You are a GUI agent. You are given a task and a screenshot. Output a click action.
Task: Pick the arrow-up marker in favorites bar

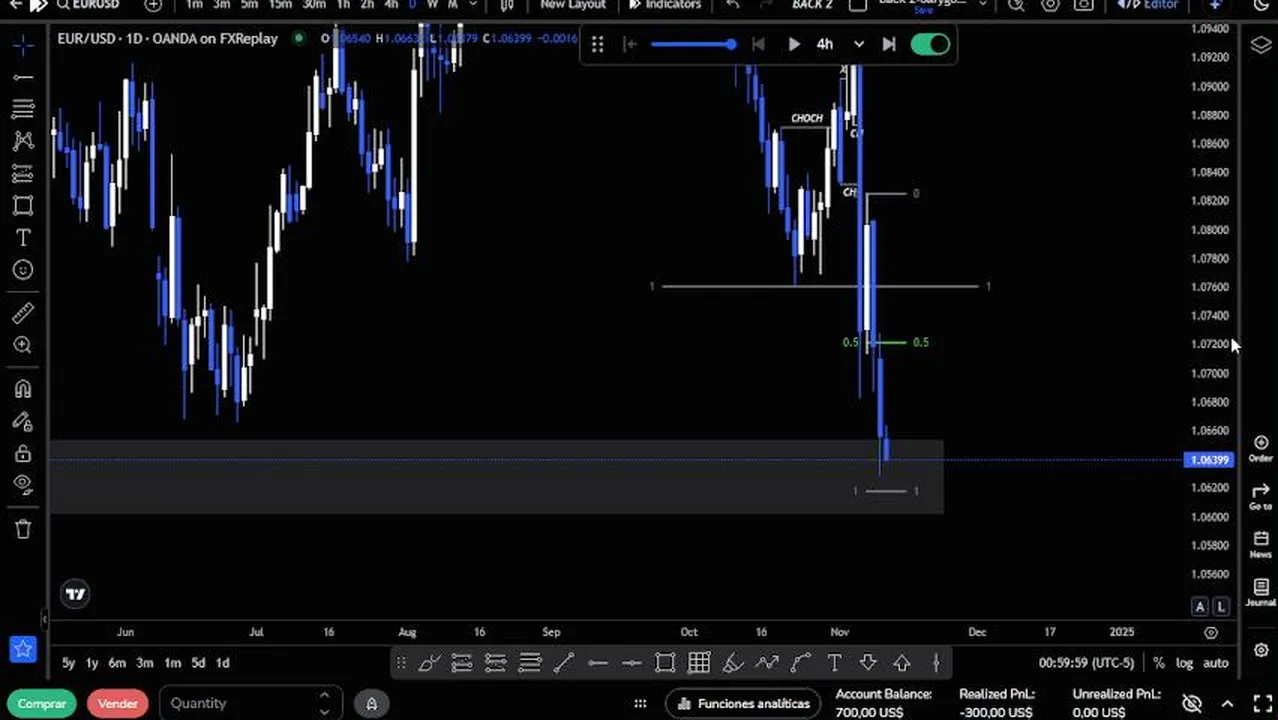[x=902, y=662]
